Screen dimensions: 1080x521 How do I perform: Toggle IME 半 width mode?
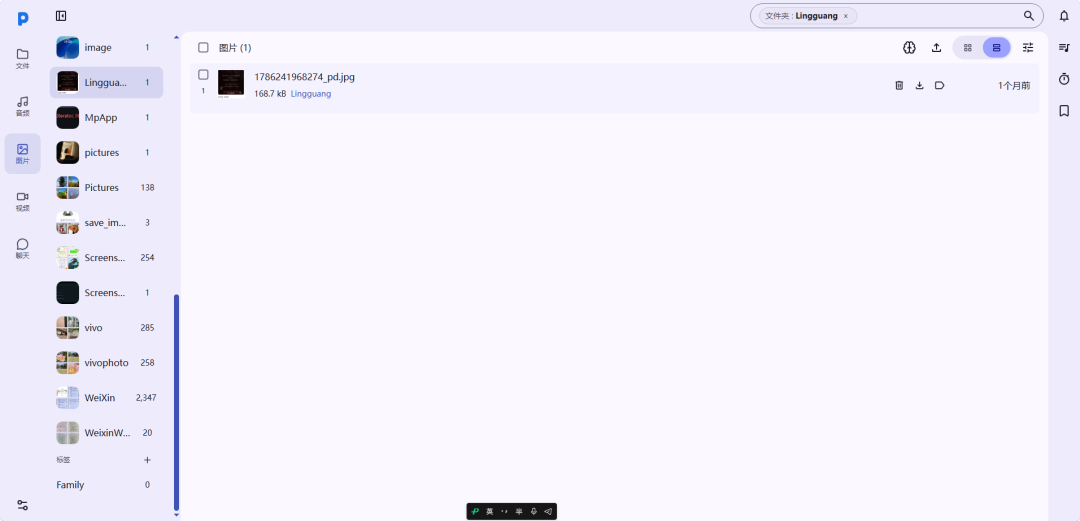point(519,511)
